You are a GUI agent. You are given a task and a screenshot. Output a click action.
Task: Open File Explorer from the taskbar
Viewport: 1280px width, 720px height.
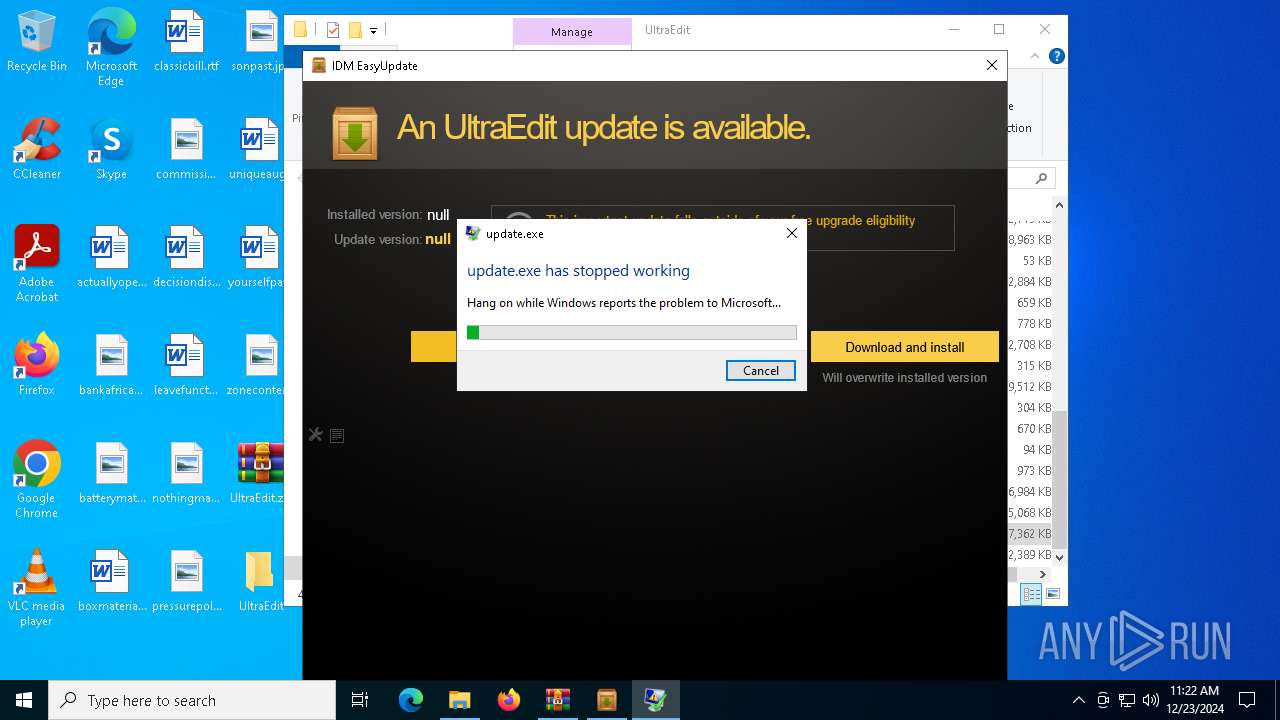coord(459,700)
